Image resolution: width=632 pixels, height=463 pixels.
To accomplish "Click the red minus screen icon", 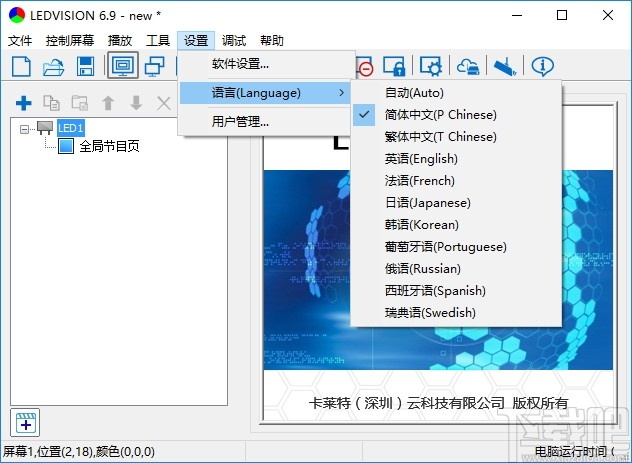I will point(366,68).
